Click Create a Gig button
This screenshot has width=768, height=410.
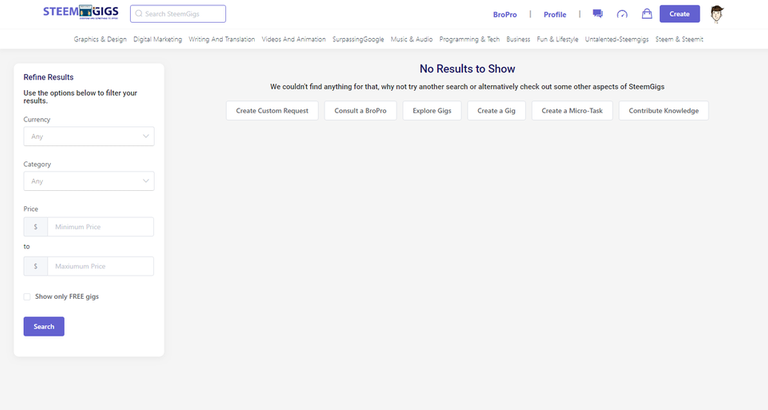(497, 111)
